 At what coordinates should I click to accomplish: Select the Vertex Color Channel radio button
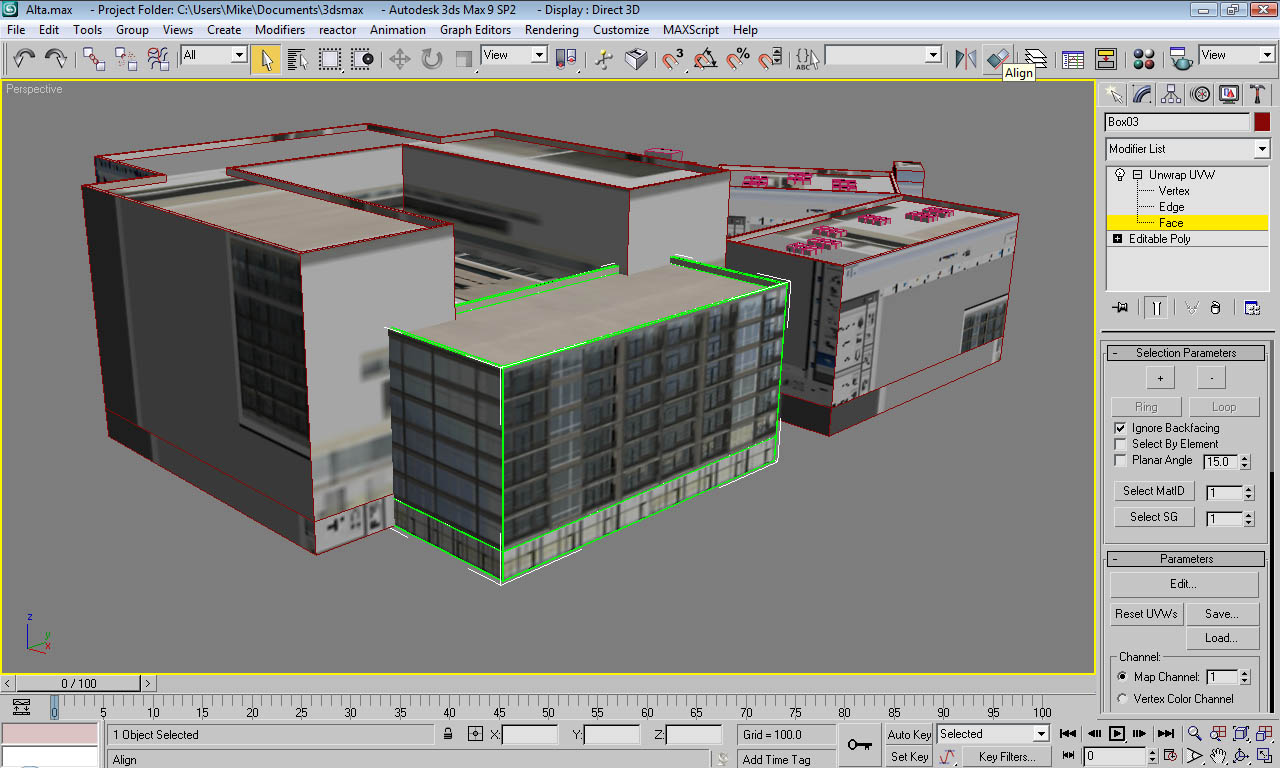click(x=1122, y=699)
